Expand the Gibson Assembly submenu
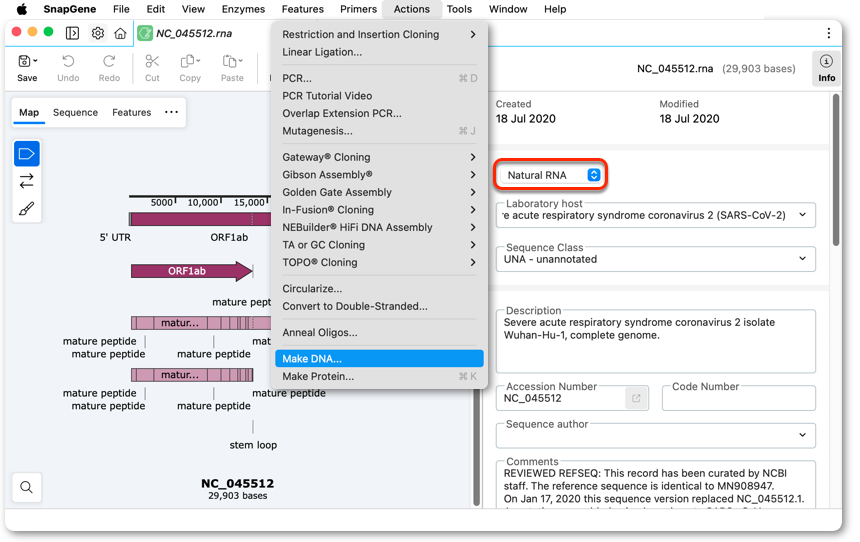Image resolution: width=860 pixels, height=542 pixels. [x=379, y=175]
